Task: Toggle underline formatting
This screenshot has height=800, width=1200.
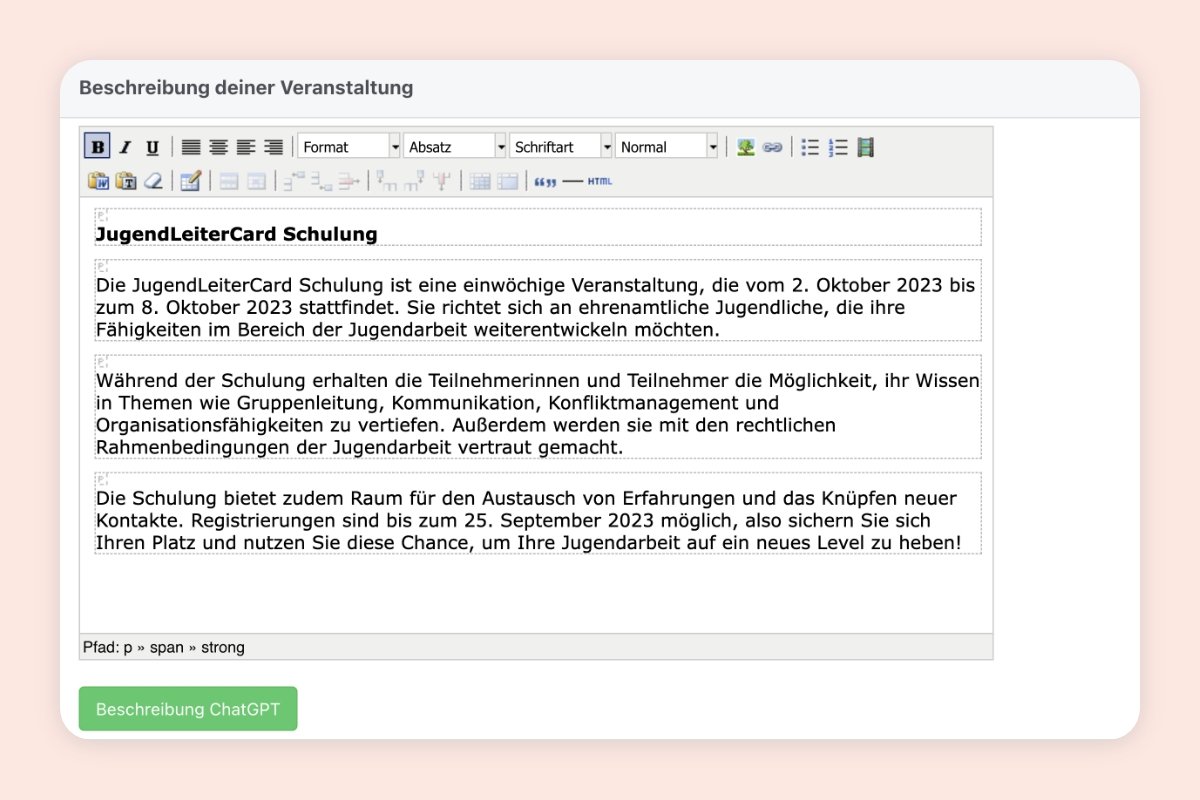Action: [x=152, y=147]
